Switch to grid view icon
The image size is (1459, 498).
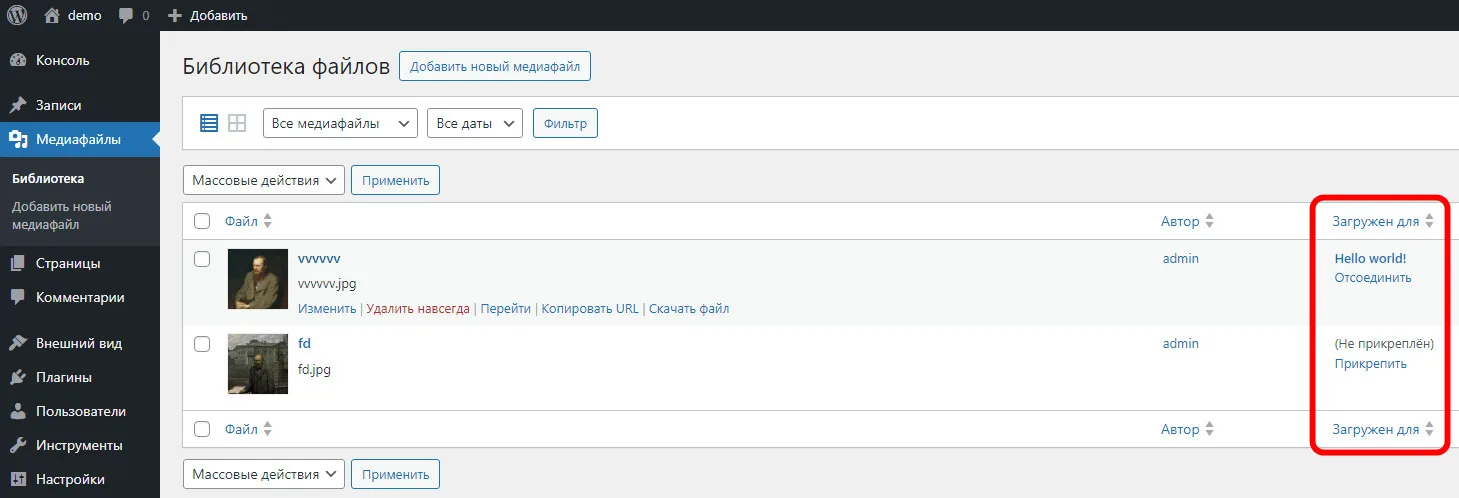237,123
